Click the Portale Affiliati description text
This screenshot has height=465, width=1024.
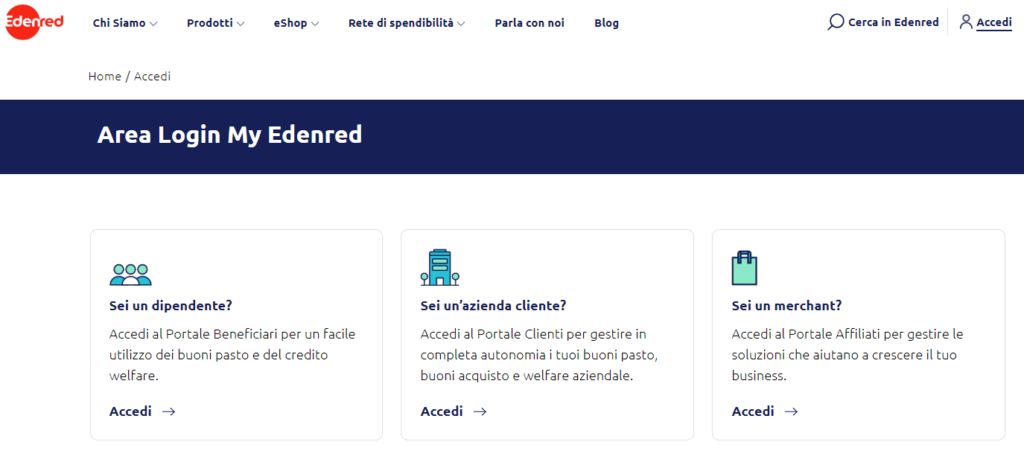point(848,355)
